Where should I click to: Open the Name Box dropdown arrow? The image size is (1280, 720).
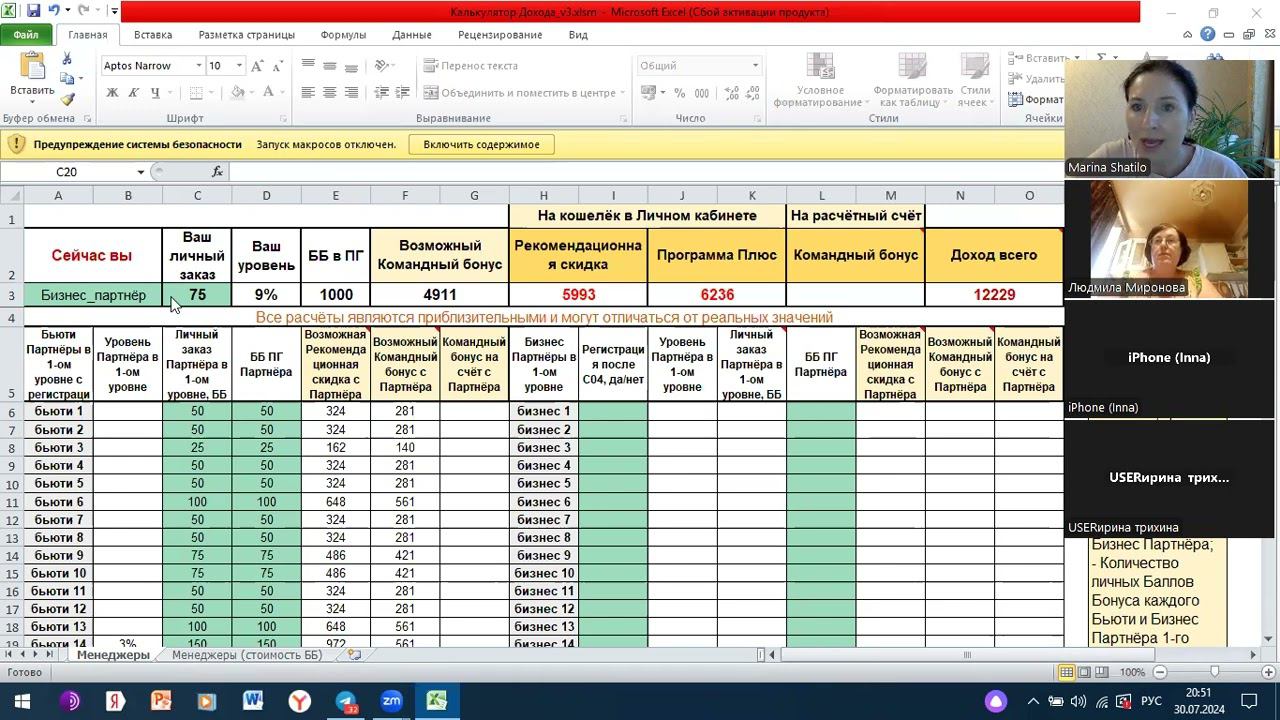click(142, 172)
